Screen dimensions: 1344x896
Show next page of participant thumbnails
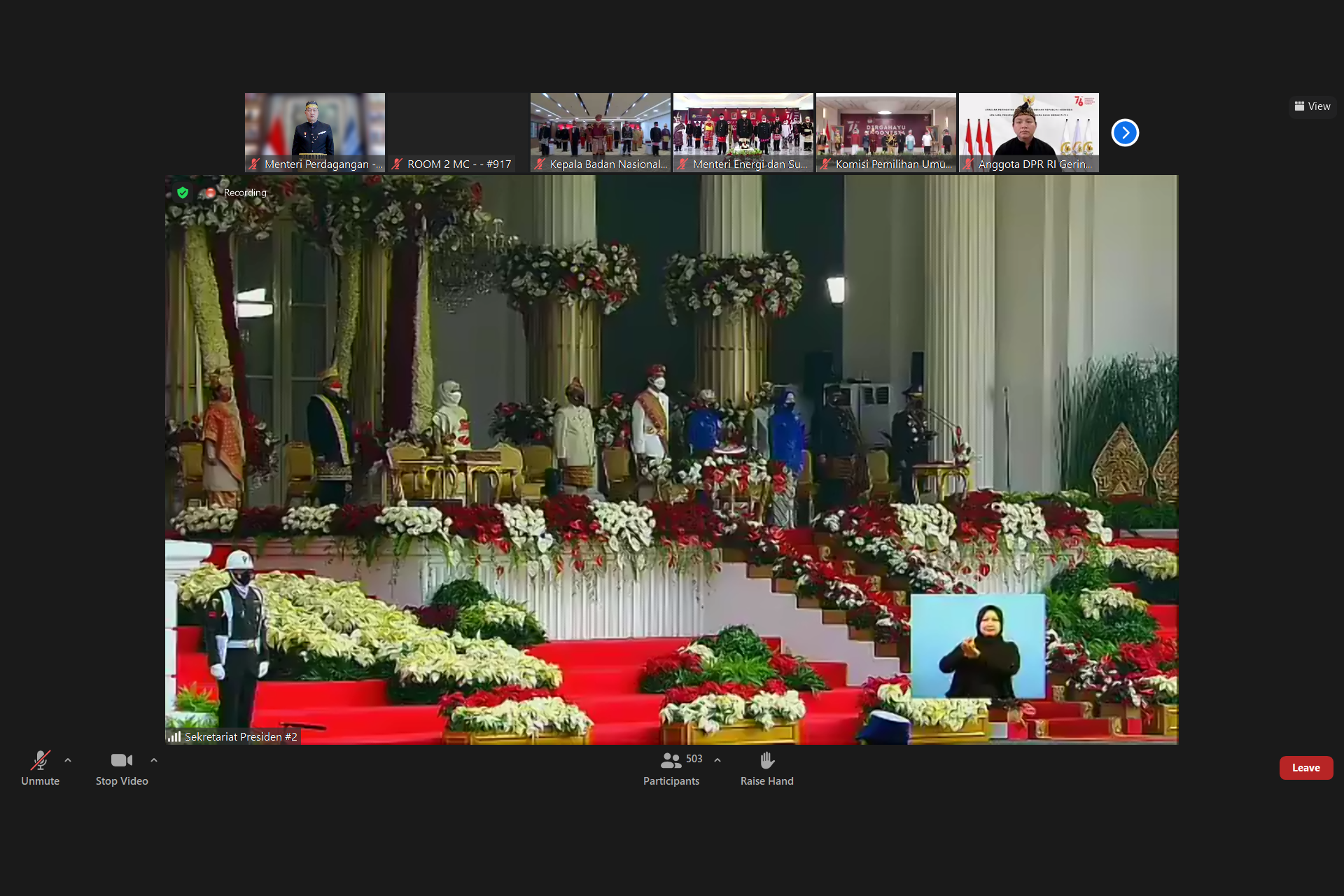pyautogui.click(x=1125, y=133)
